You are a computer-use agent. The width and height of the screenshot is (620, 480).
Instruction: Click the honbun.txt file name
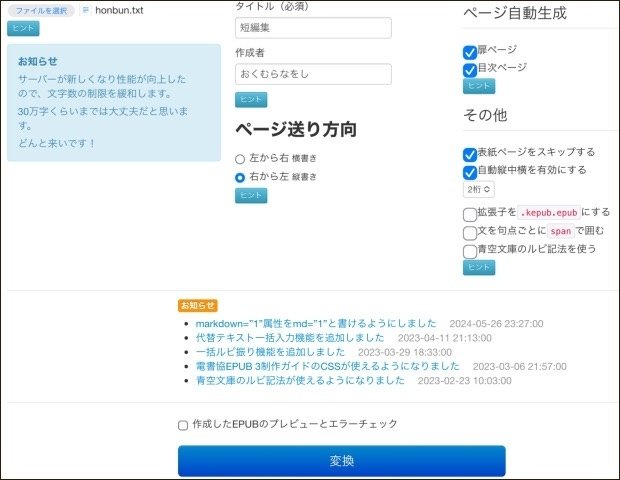(x=119, y=10)
